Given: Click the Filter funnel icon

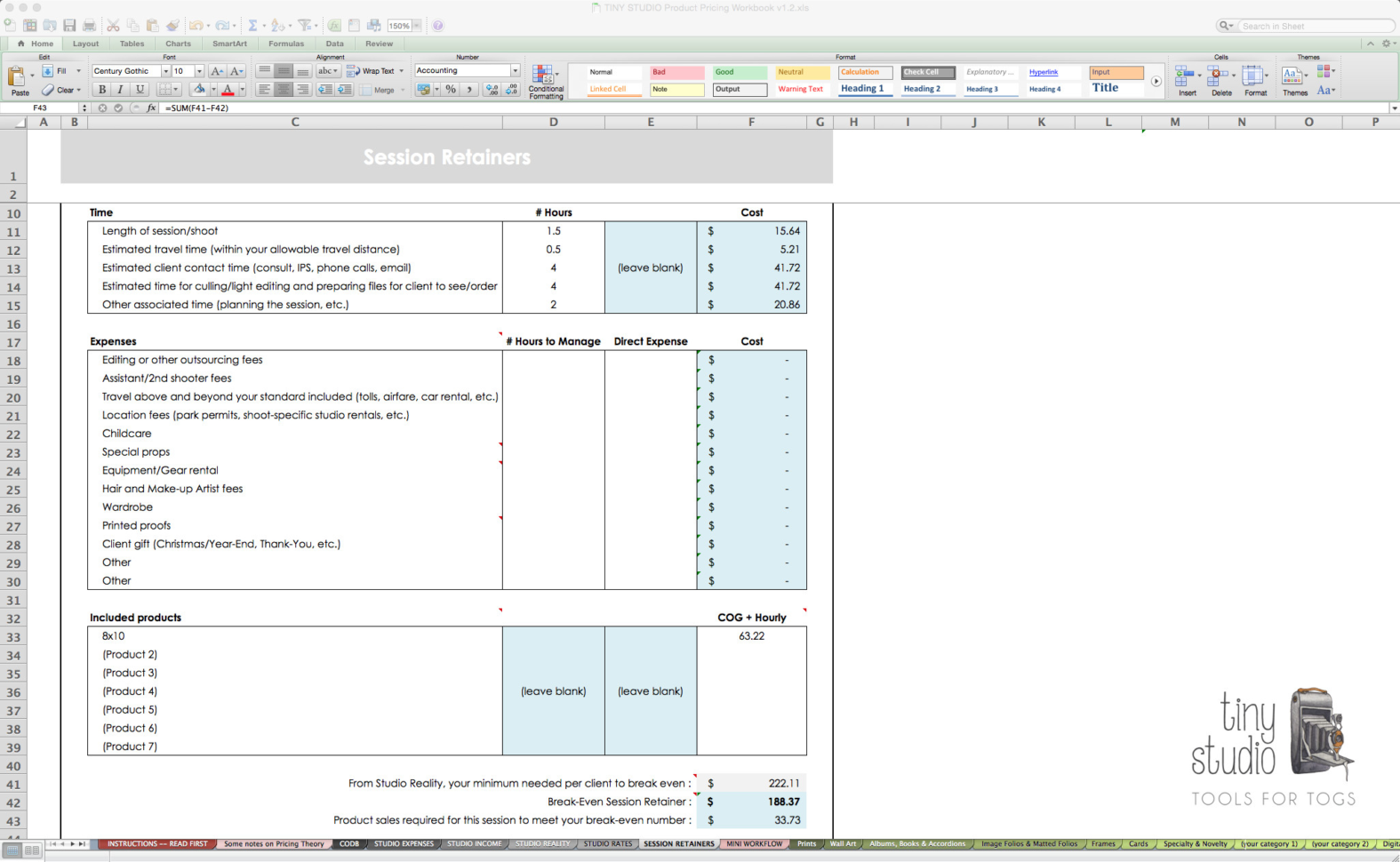Looking at the screenshot, I should point(304,26).
